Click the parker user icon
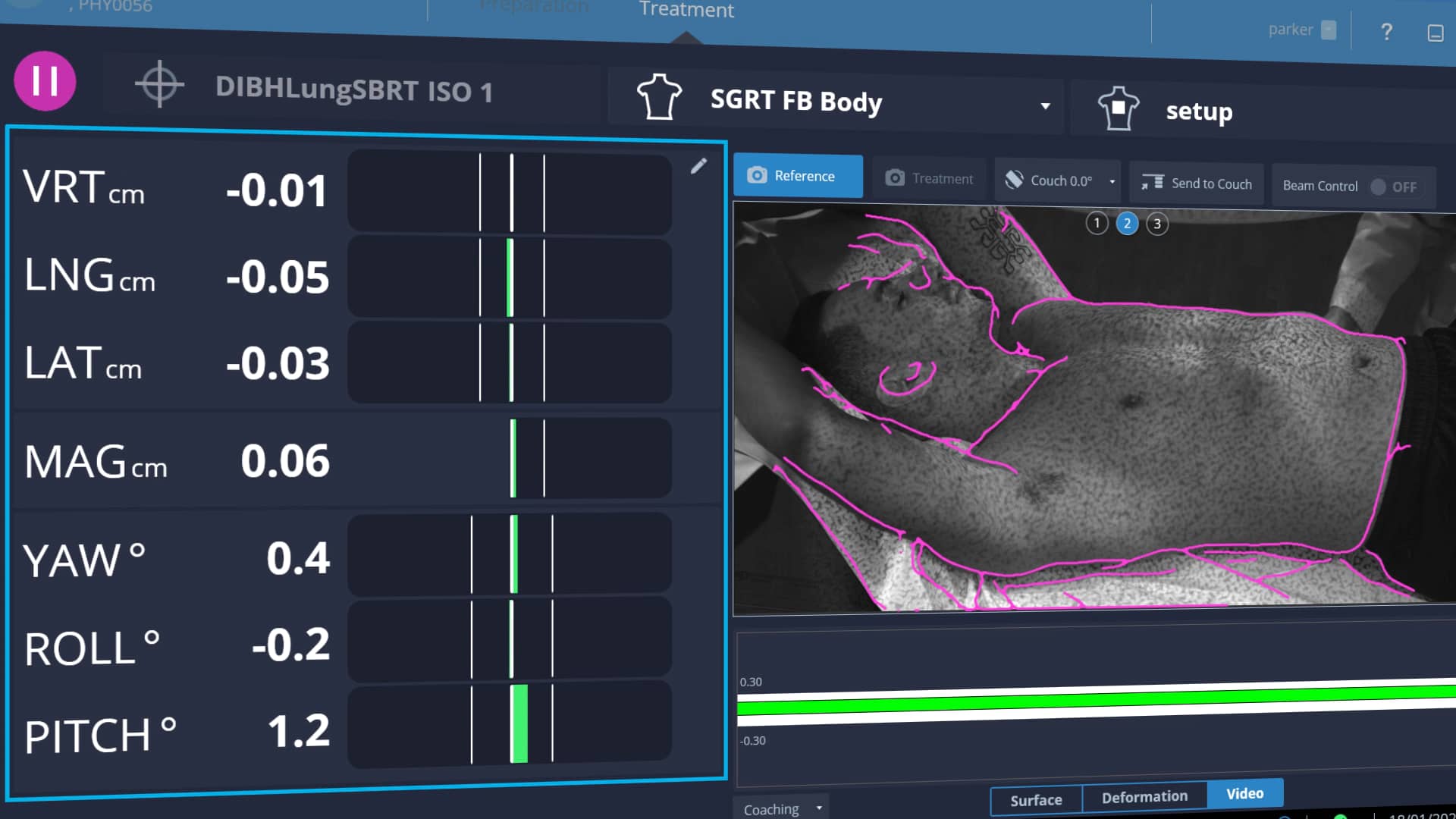The height and width of the screenshot is (819, 1456). pos(1329,30)
